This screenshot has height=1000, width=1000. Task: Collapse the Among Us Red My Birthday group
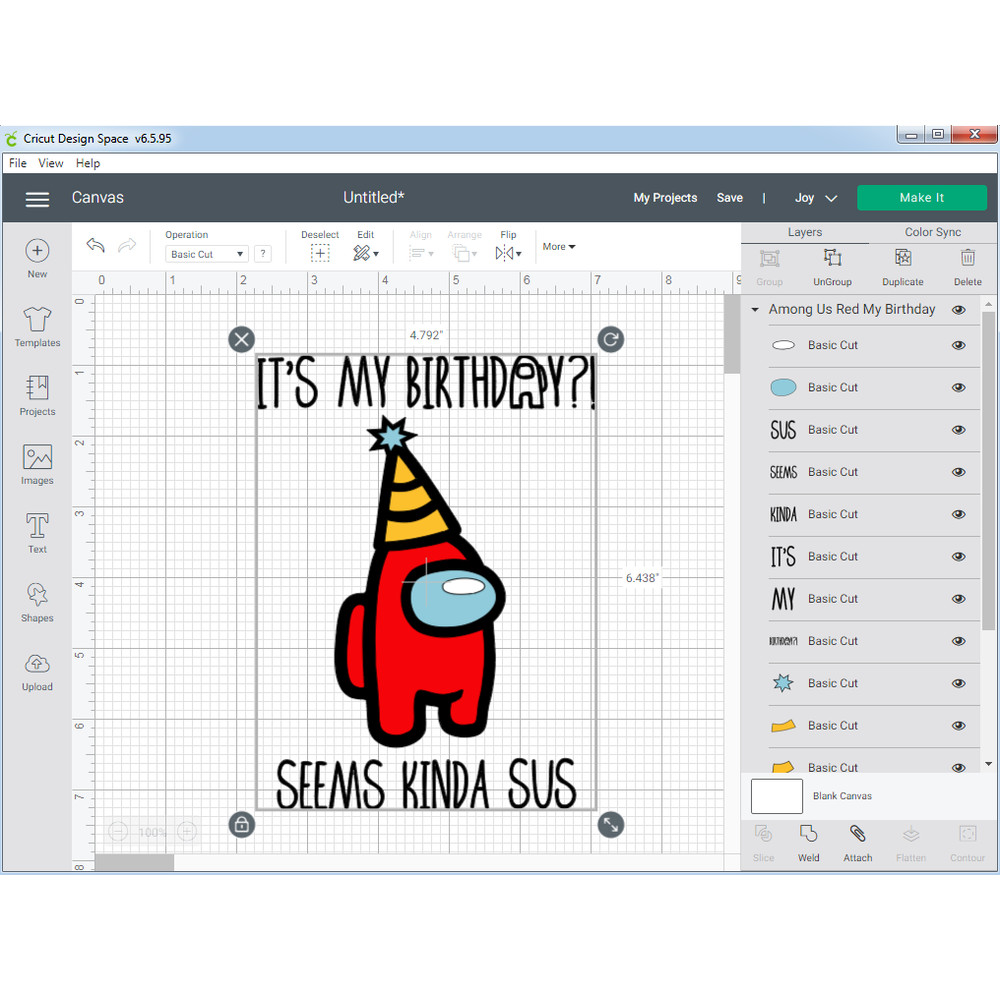756,310
